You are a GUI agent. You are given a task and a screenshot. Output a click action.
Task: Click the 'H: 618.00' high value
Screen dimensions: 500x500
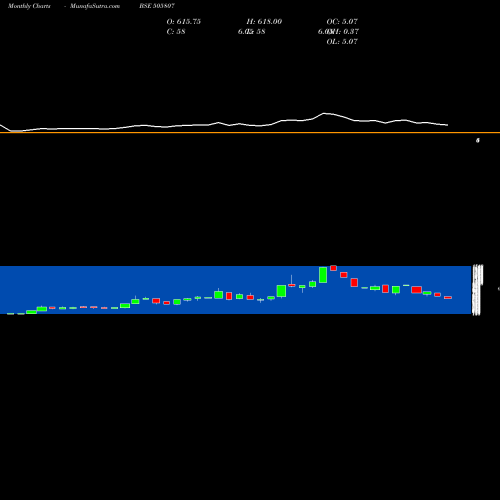(264, 22)
